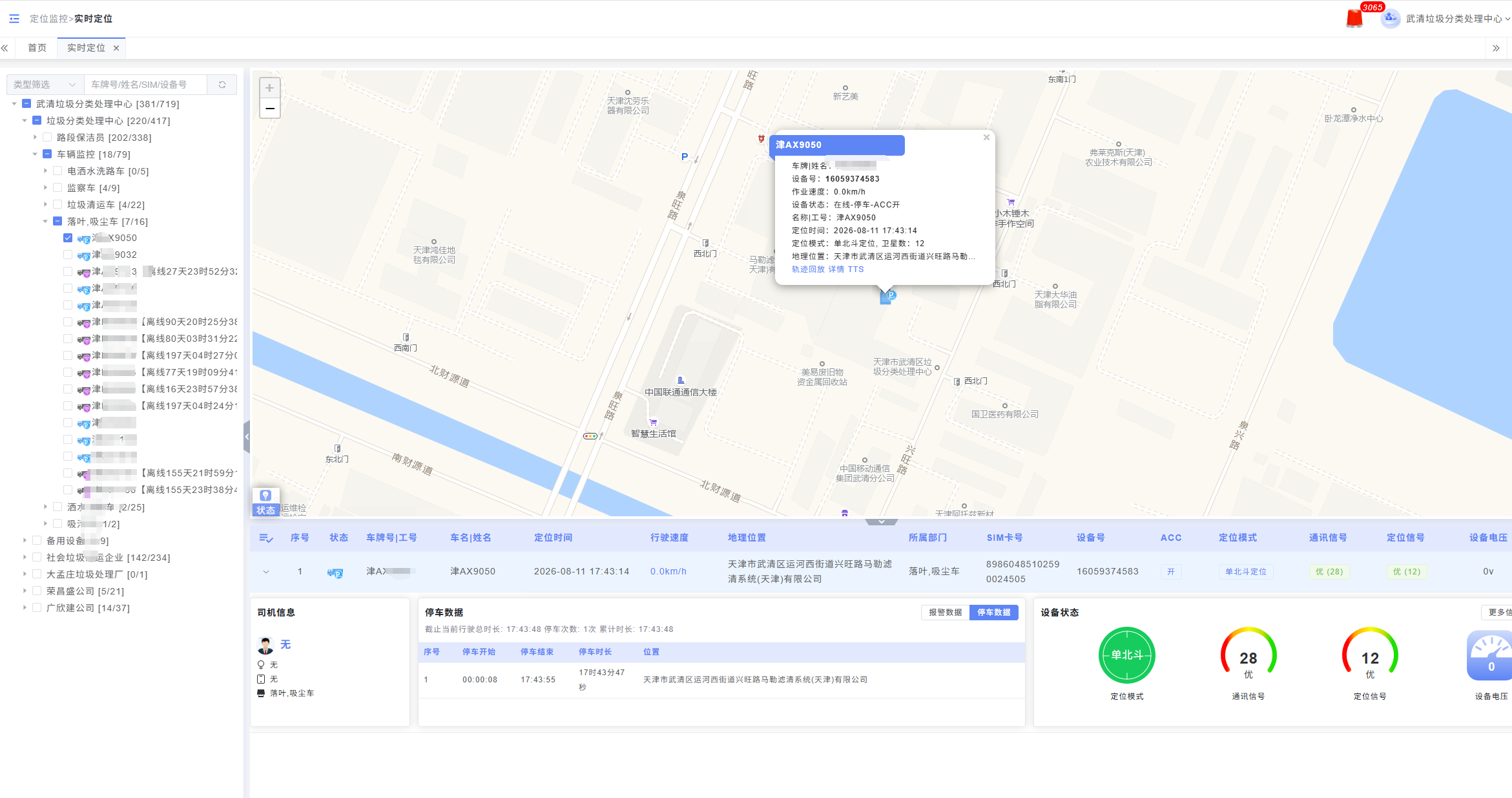The width and height of the screenshot is (1512, 798).
Task: Expand the 广欣建公司 tree node
Action: pos(25,607)
